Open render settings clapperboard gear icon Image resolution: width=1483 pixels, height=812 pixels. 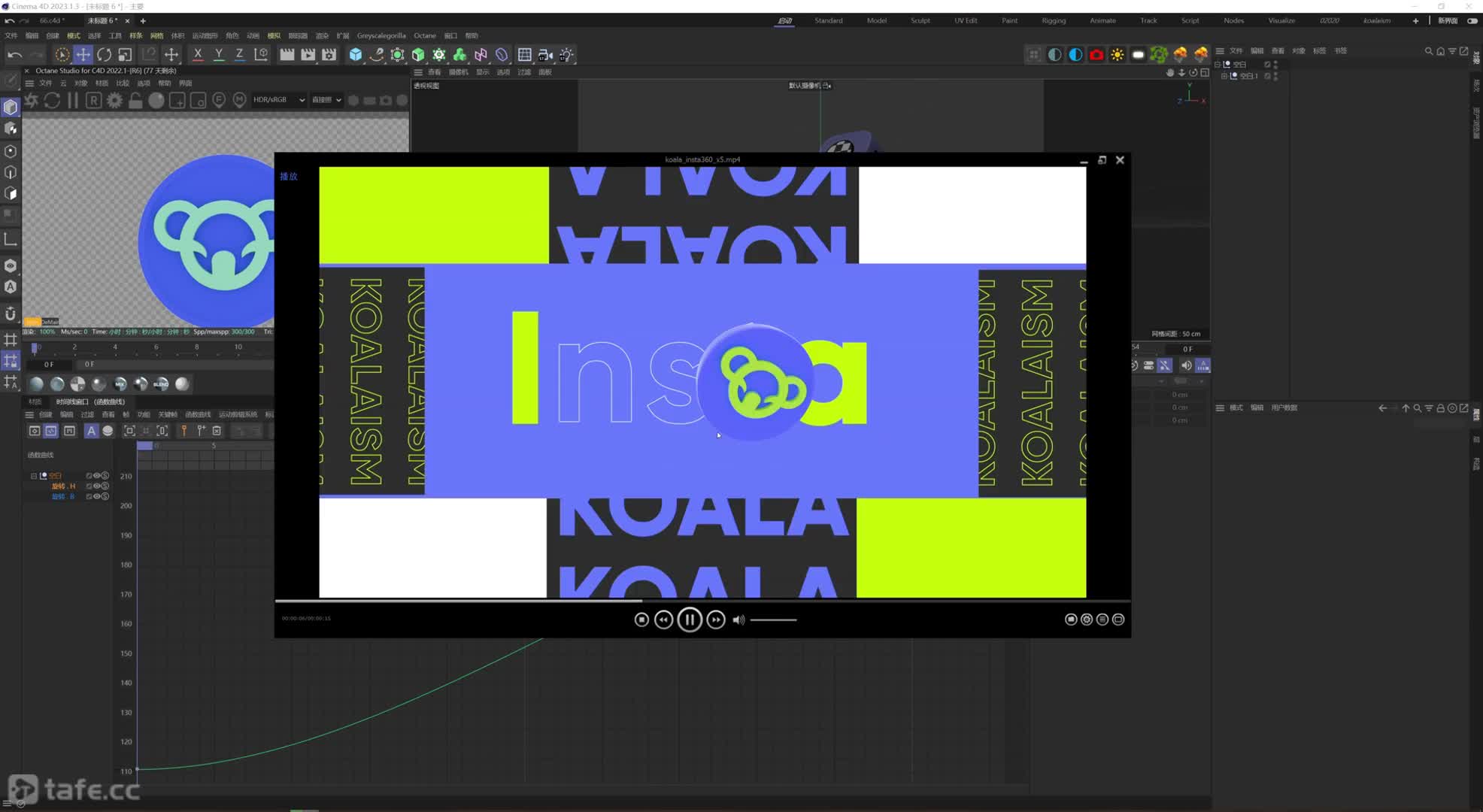pyautogui.click(x=329, y=54)
